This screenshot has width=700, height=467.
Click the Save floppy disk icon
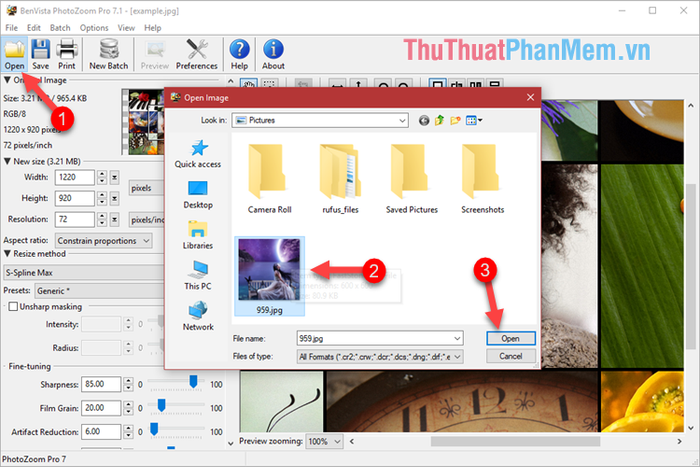pos(41,54)
